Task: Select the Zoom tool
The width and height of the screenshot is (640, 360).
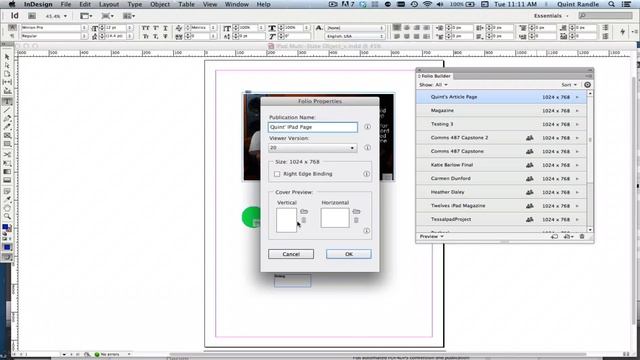Action: point(7,217)
